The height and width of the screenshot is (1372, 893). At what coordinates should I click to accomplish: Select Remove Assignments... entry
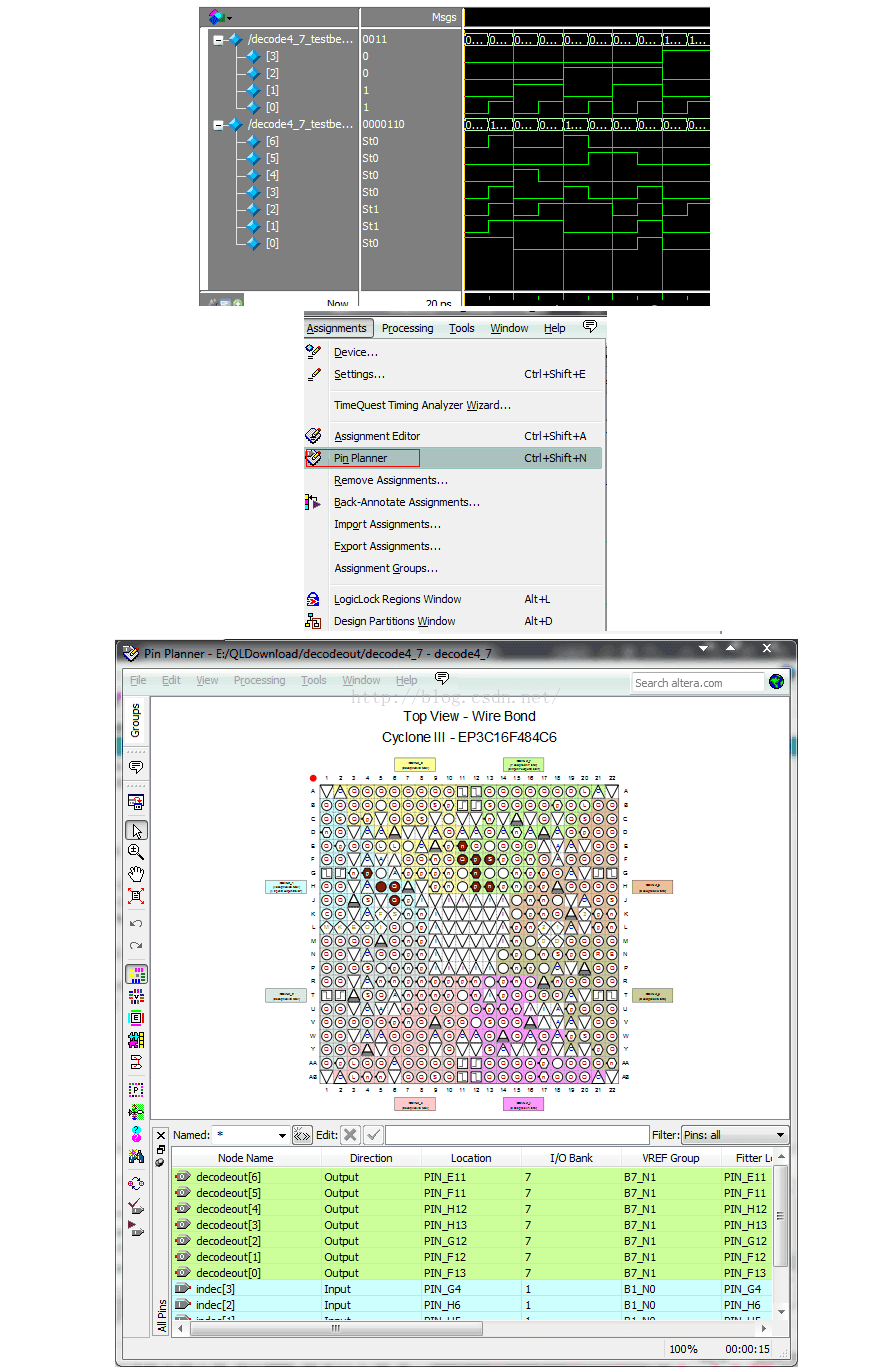pos(453,480)
